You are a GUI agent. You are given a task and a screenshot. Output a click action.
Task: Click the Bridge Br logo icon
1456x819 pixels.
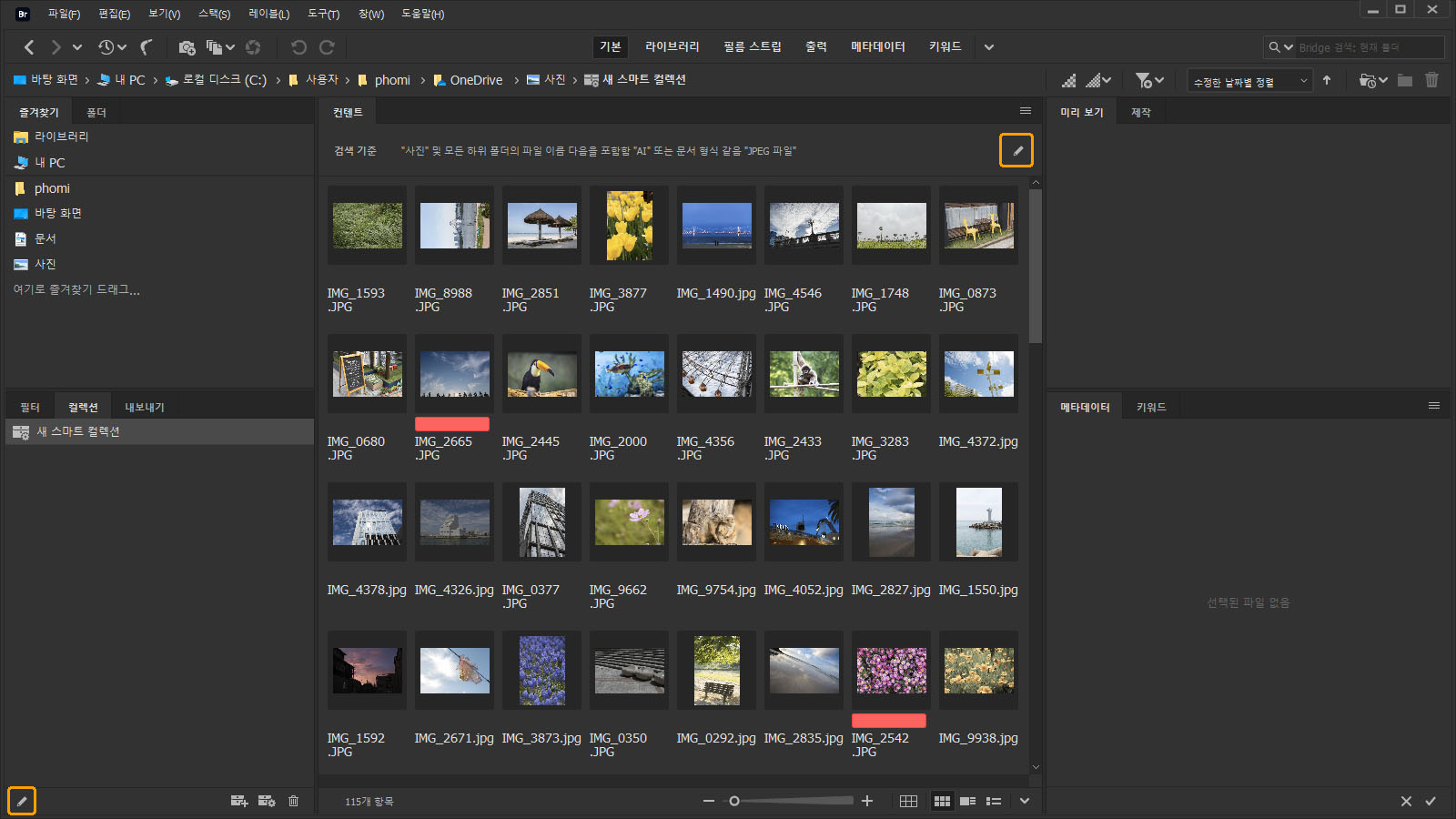pyautogui.click(x=23, y=14)
